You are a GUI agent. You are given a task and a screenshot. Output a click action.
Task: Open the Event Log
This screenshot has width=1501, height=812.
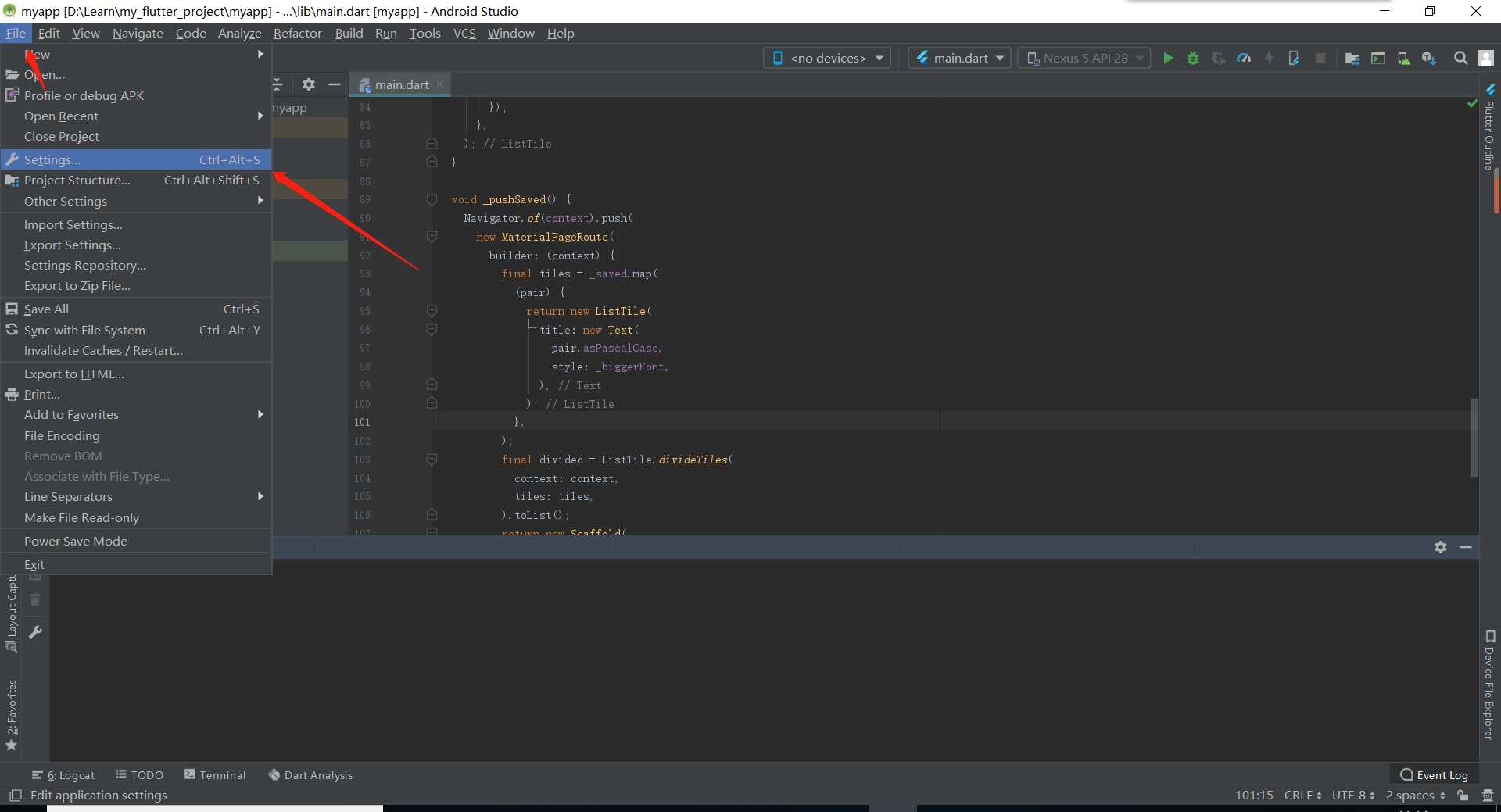click(1435, 774)
